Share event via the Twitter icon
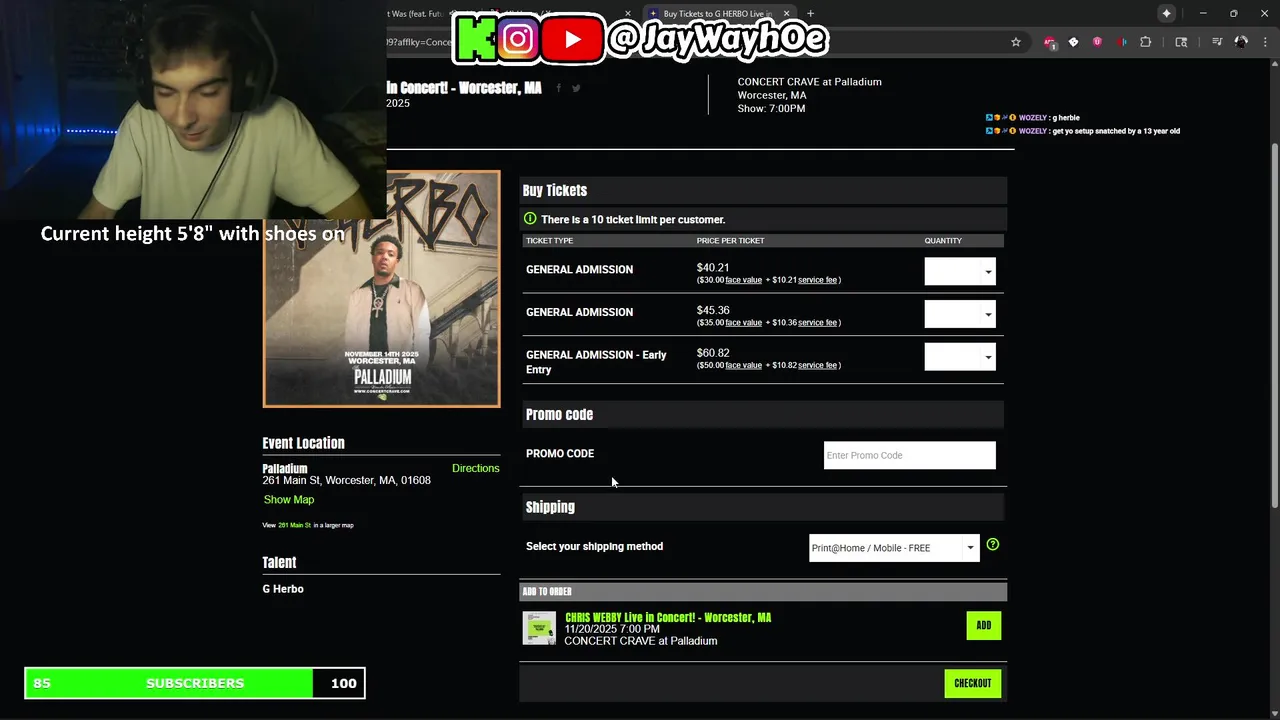The height and width of the screenshot is (720, 1280). [x=576, y=88]
